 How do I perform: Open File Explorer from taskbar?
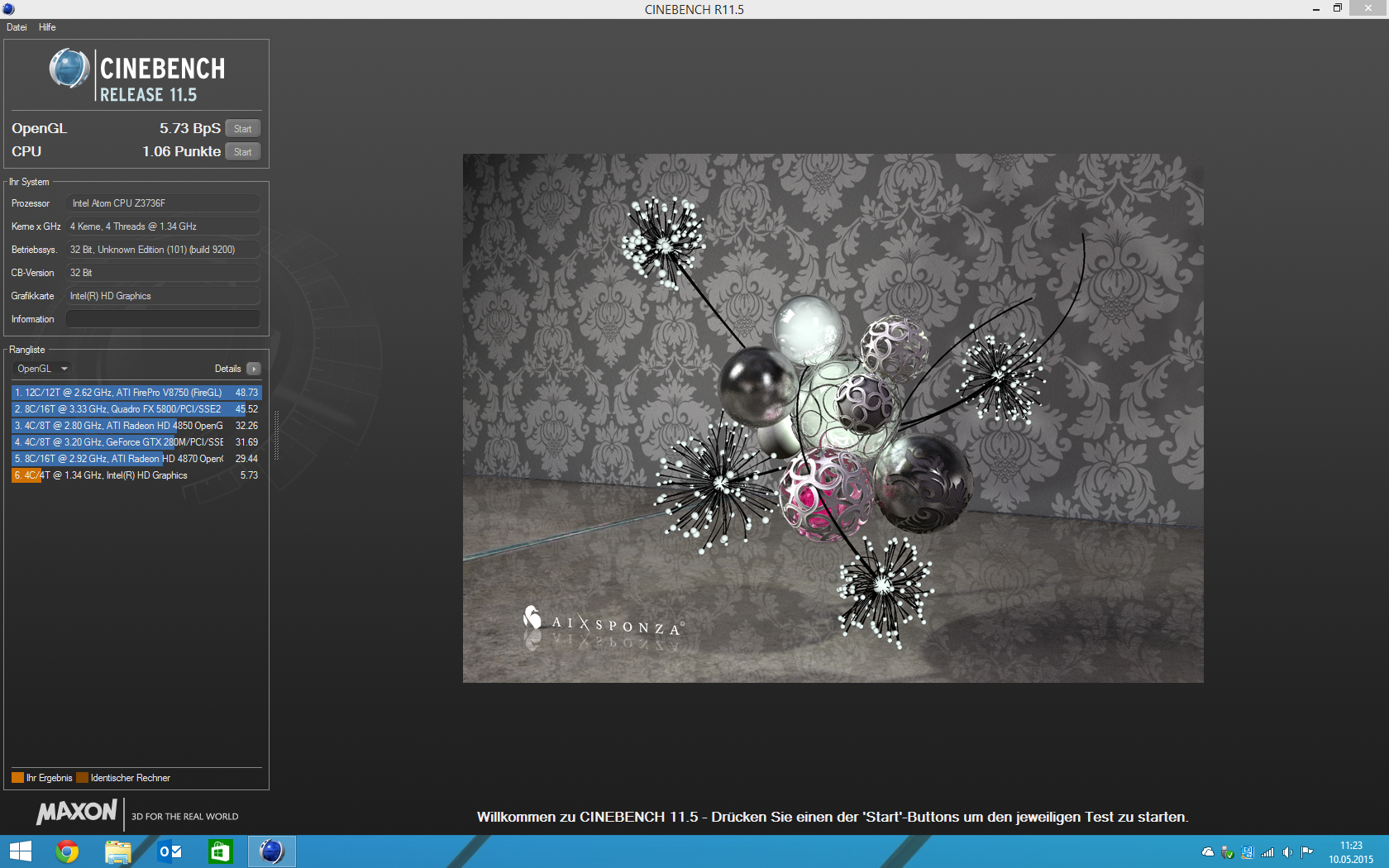pyautogui.click(x=118, y=851)
